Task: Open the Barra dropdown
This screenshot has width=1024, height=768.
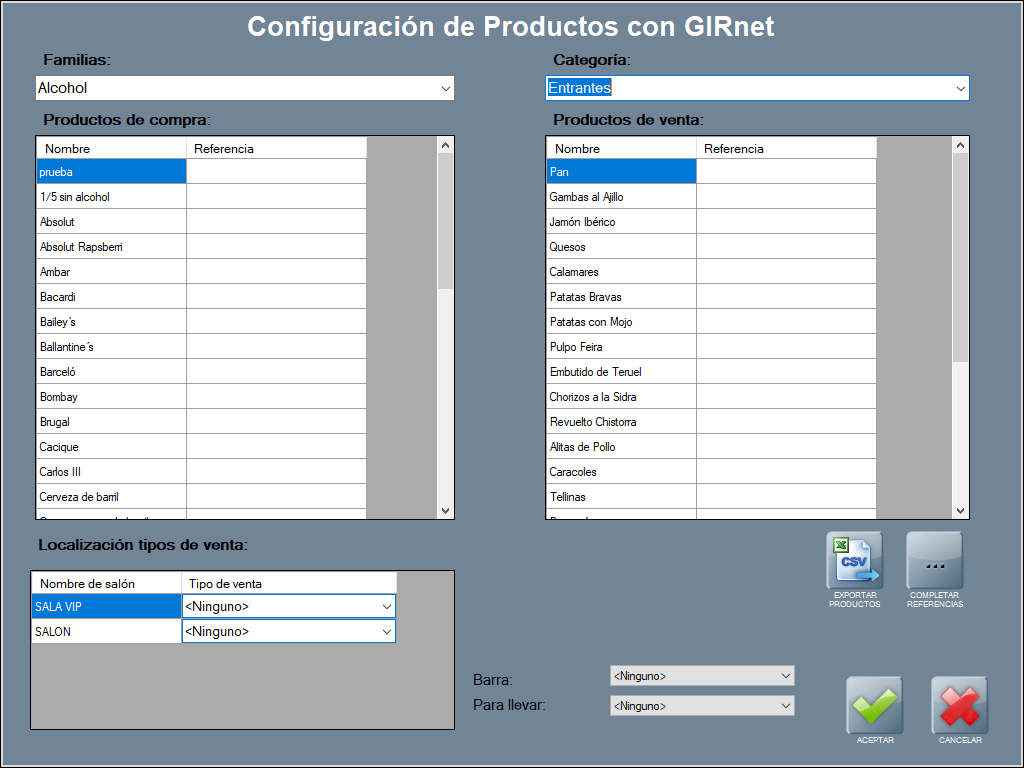Action: pyautogui.click(x=784, y=676)
